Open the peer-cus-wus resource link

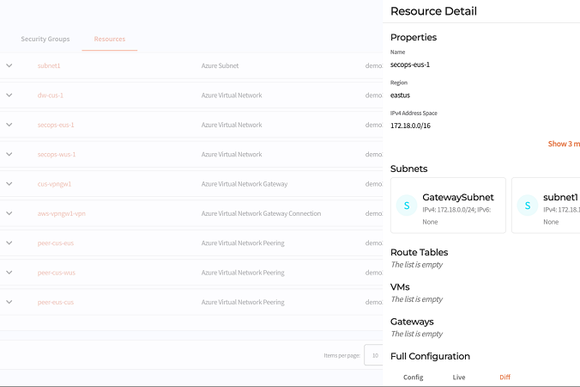[x=56, y=273]
